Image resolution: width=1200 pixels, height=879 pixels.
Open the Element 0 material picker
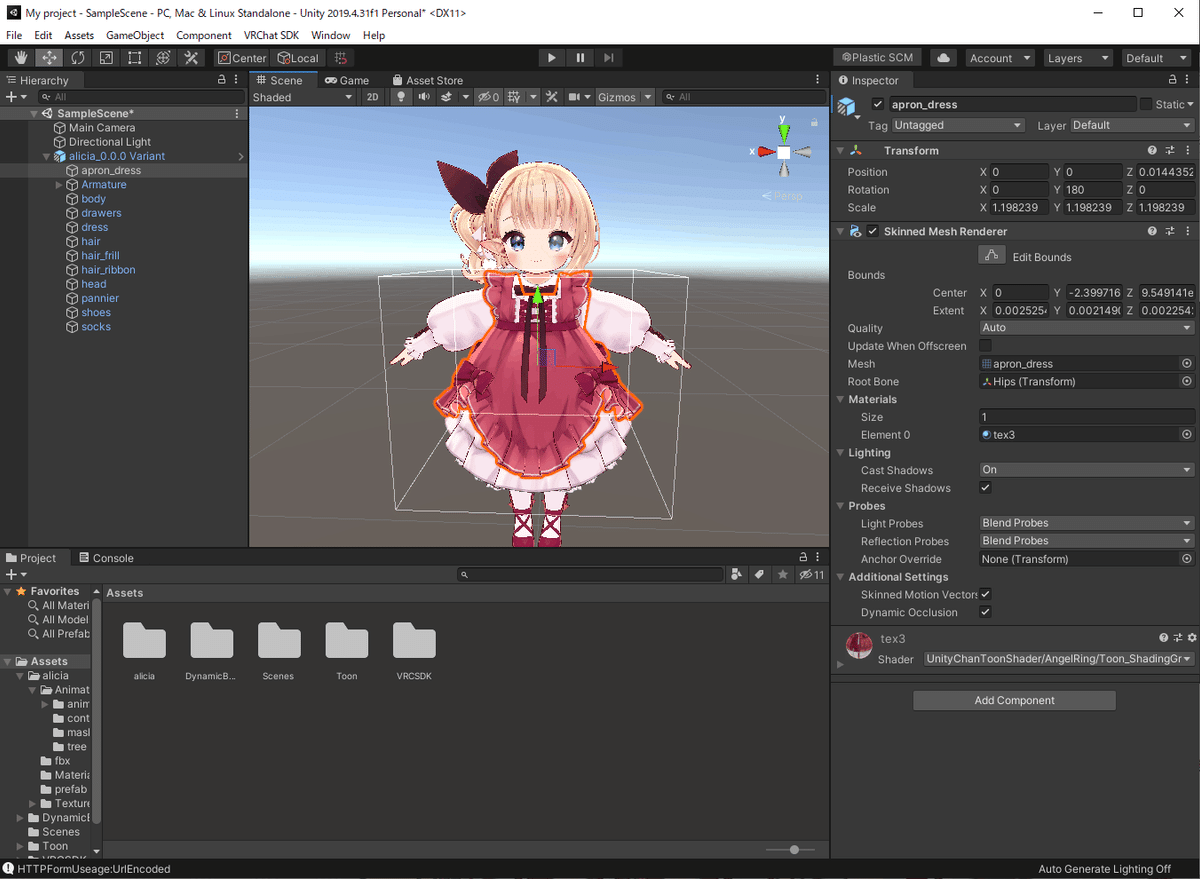pyautogui.click(x=1187, y=435)
